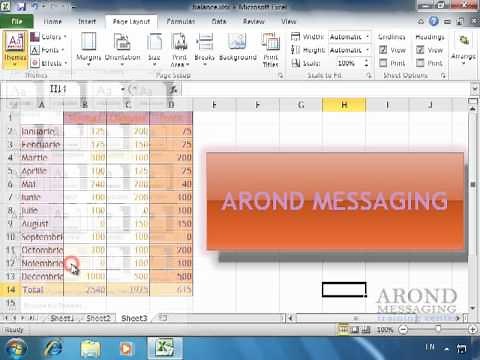Open the File tab

tap(17, 21)
